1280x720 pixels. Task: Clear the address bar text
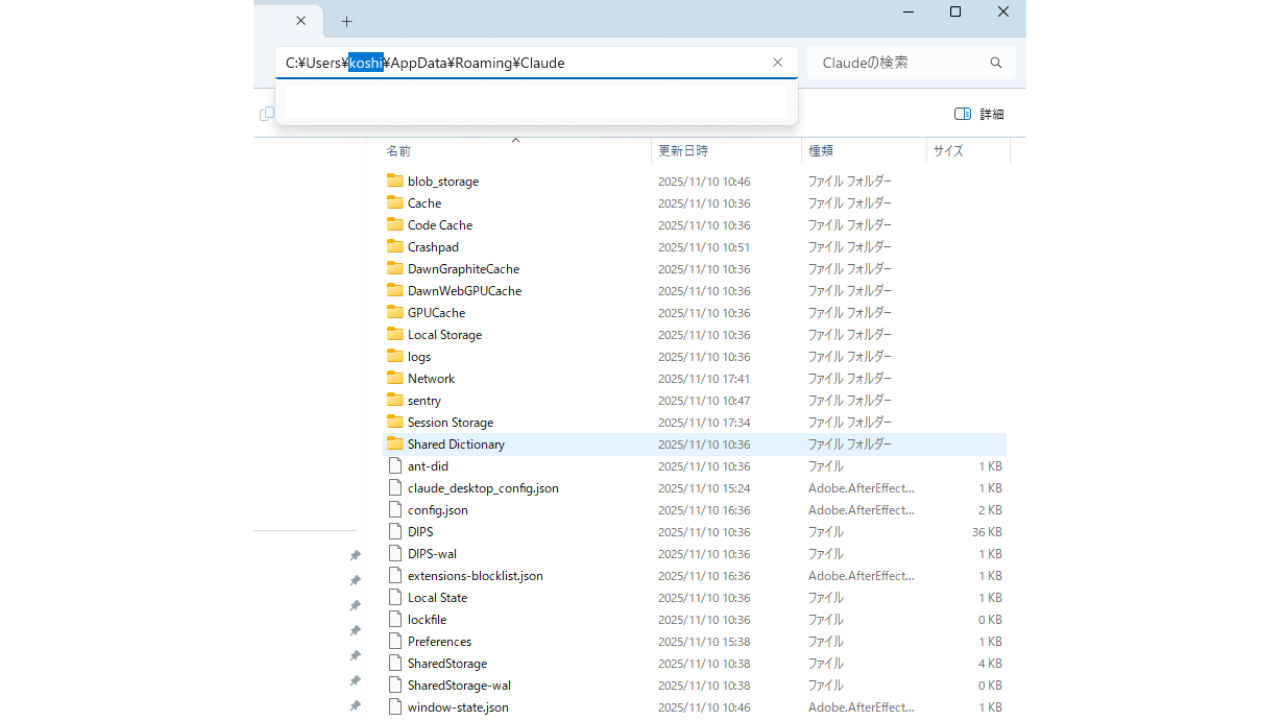click(777, 63)
